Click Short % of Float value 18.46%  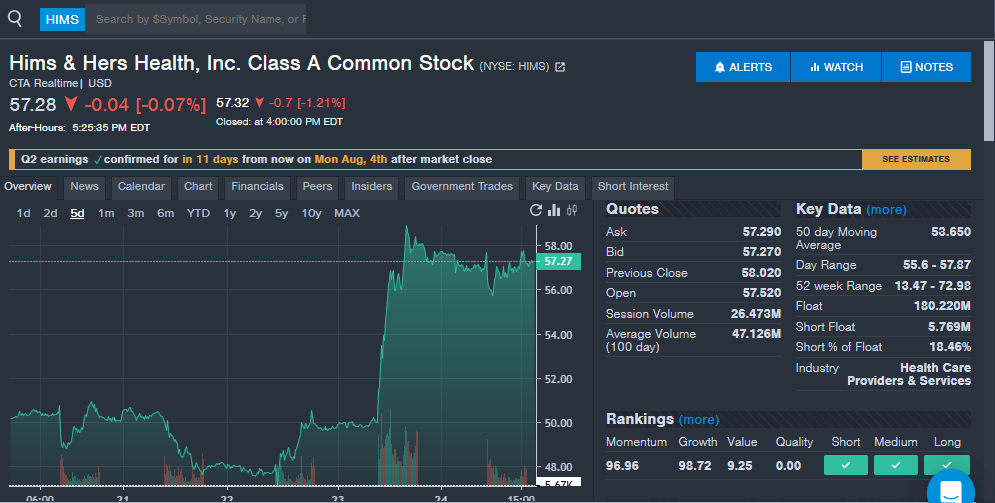coord(950,347)
